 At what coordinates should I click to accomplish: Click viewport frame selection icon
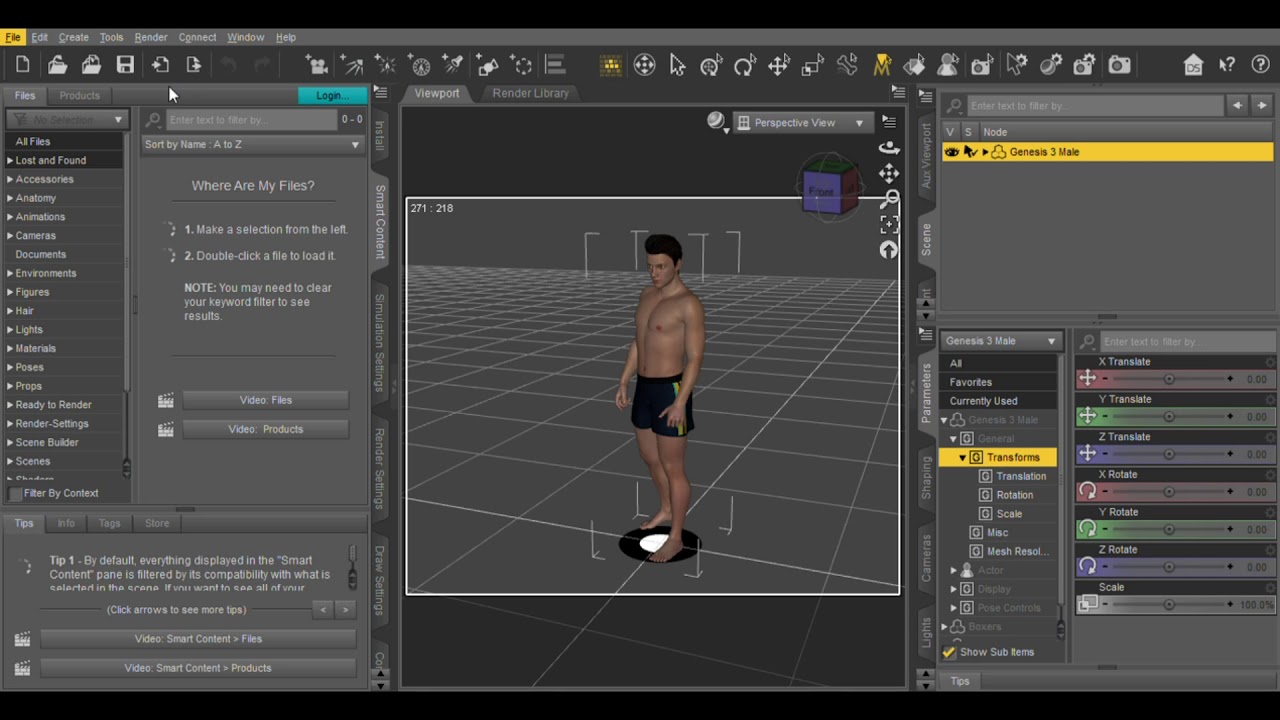pos(889,224)
